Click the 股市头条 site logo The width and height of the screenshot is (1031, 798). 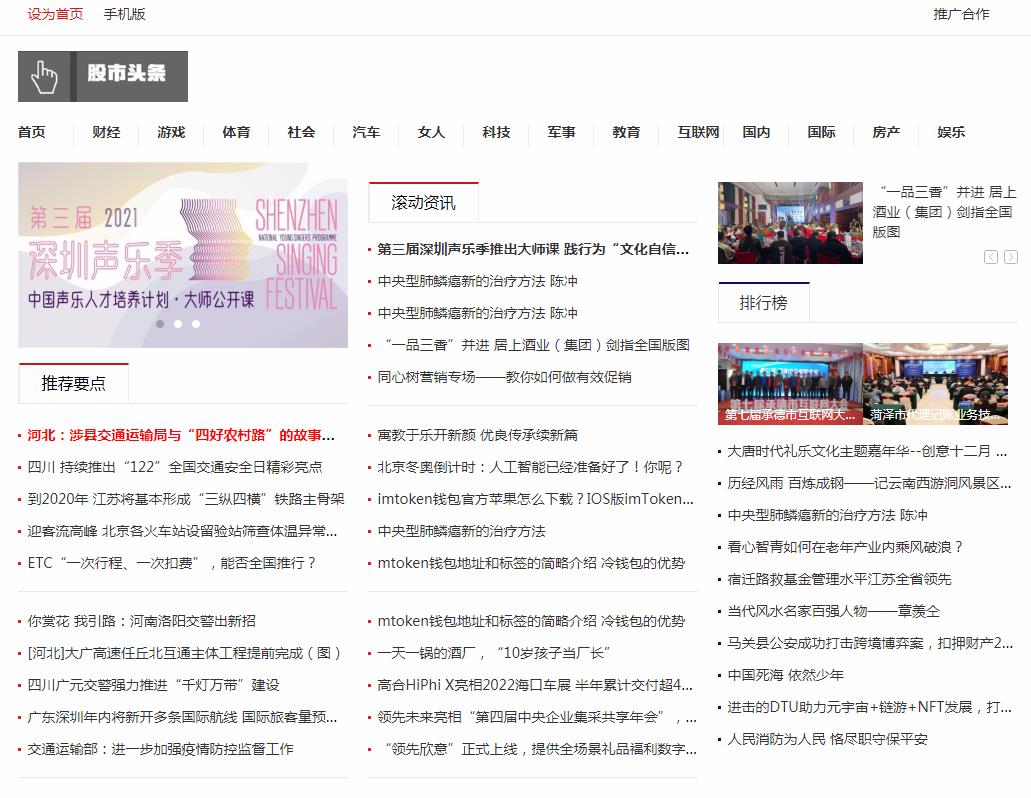(103, 76)
